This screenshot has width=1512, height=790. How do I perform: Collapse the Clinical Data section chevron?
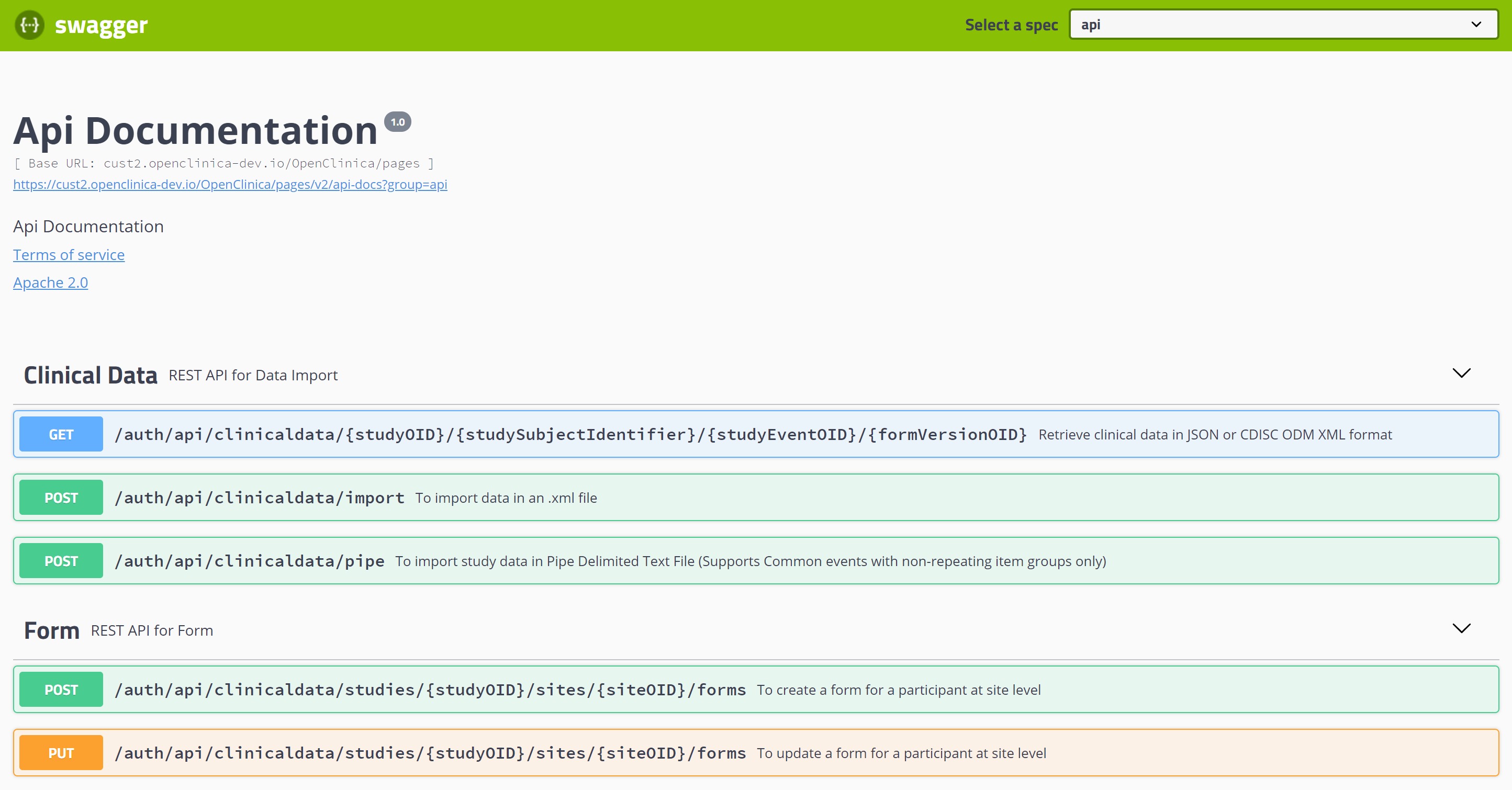[x=1461, y=373]
